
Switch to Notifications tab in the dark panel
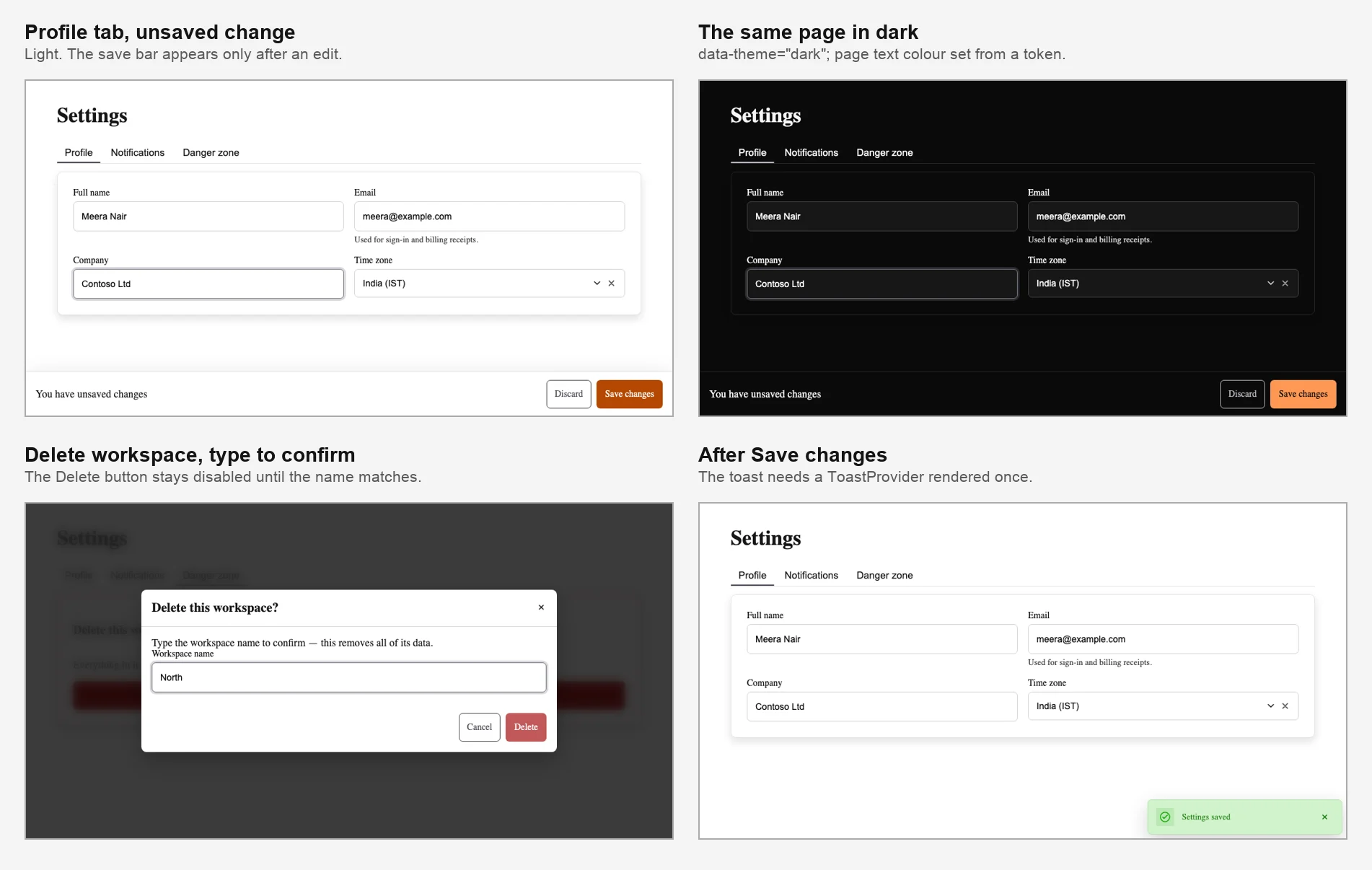coord(812,153)
